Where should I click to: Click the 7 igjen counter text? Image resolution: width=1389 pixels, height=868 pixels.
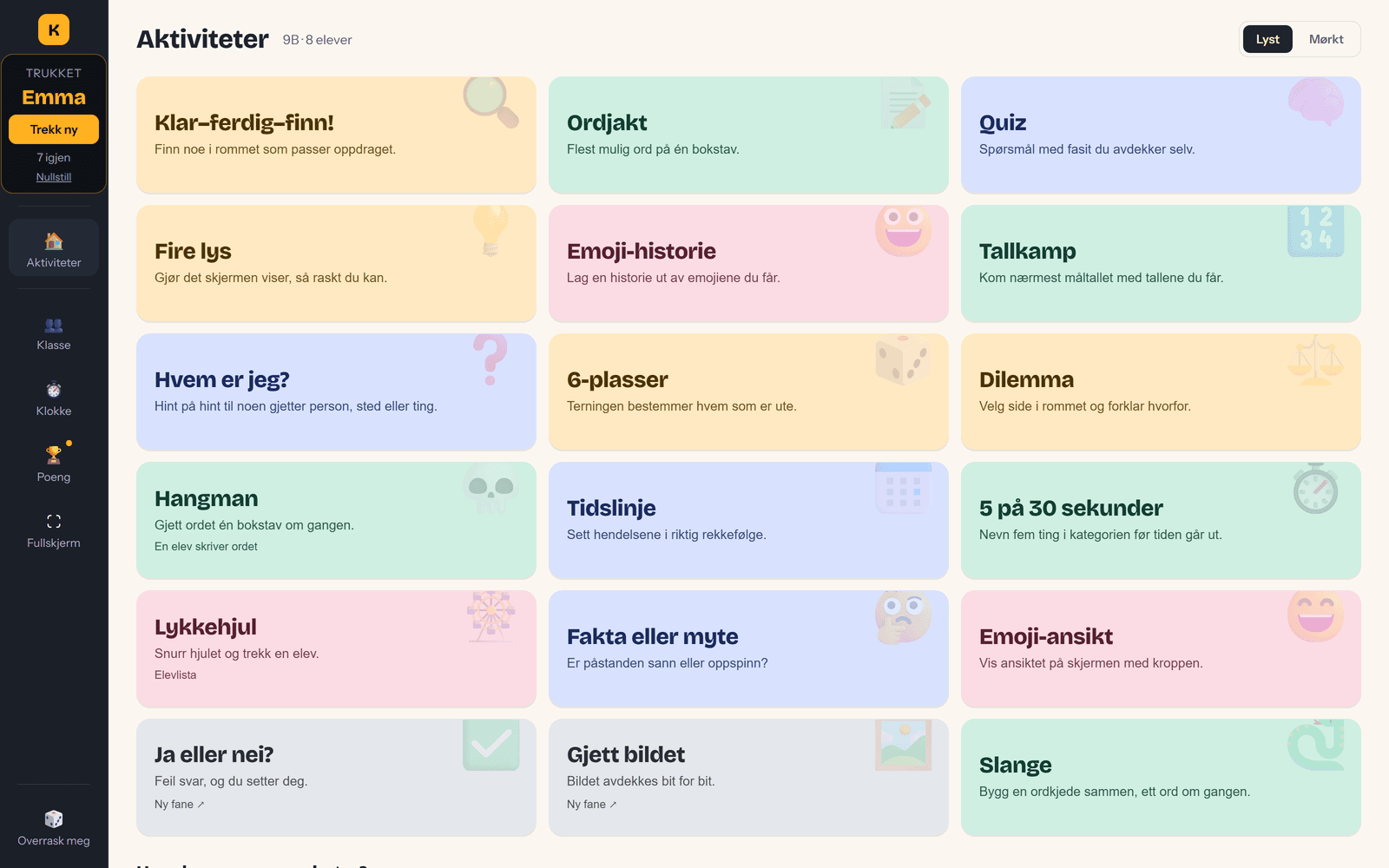[54, 157]
